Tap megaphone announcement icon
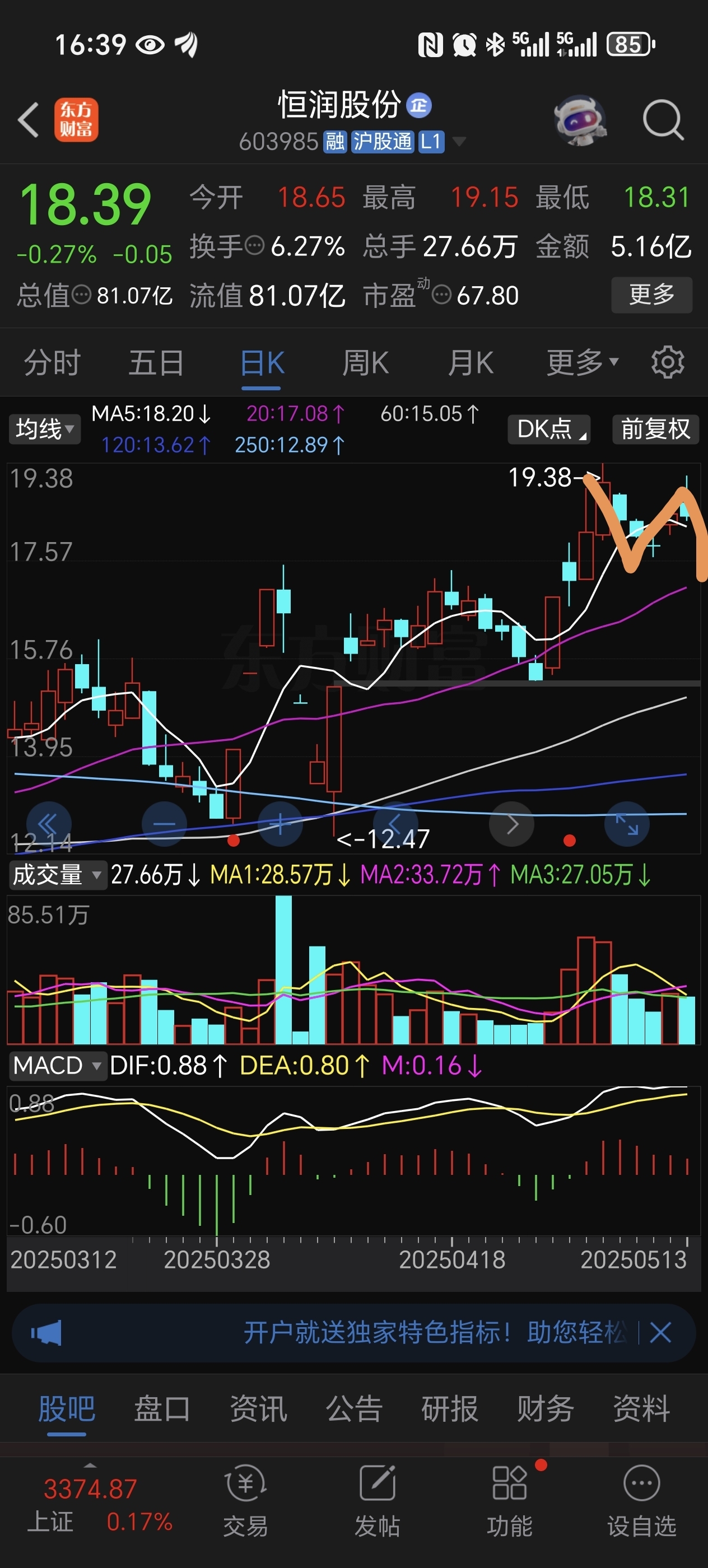This screenshot has height=1568, width=708. point(47,1333)
